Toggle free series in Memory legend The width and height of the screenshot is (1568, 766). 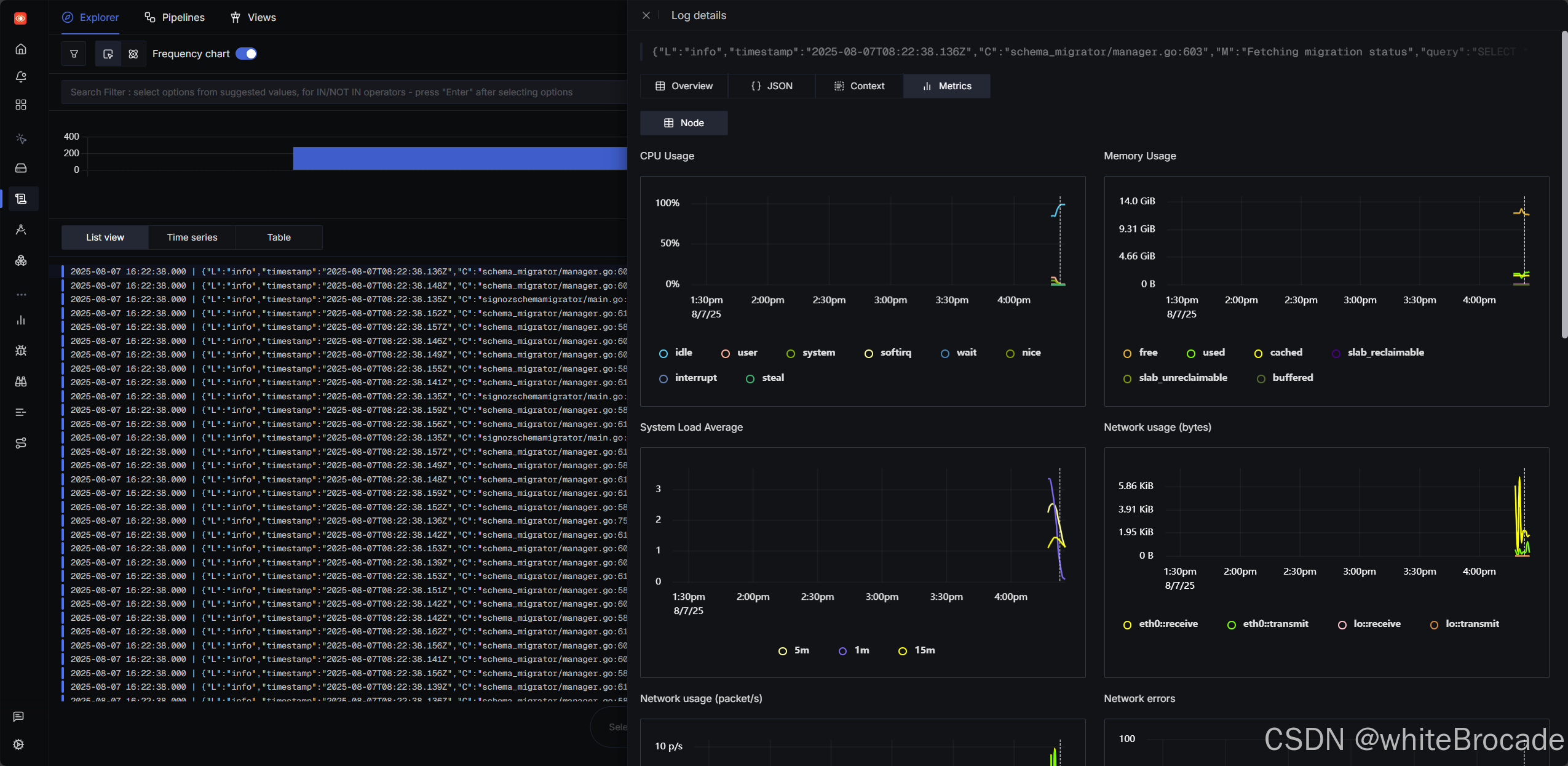1140,353
